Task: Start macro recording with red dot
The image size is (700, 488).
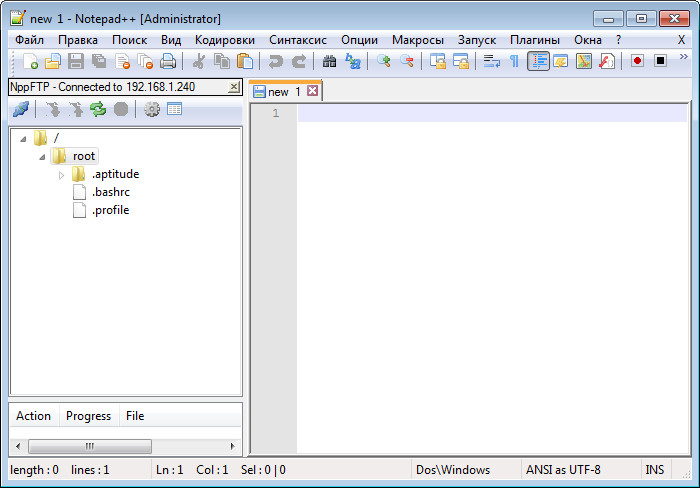Action: [x=638, y=60]
